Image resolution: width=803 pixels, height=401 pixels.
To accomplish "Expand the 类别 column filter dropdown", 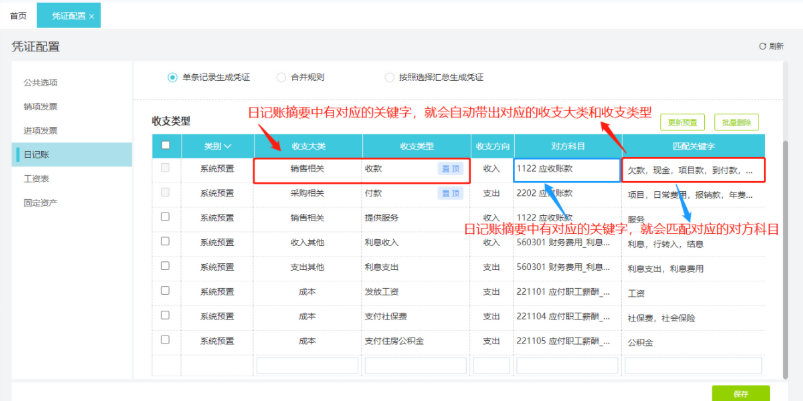I will click(227, 146).
